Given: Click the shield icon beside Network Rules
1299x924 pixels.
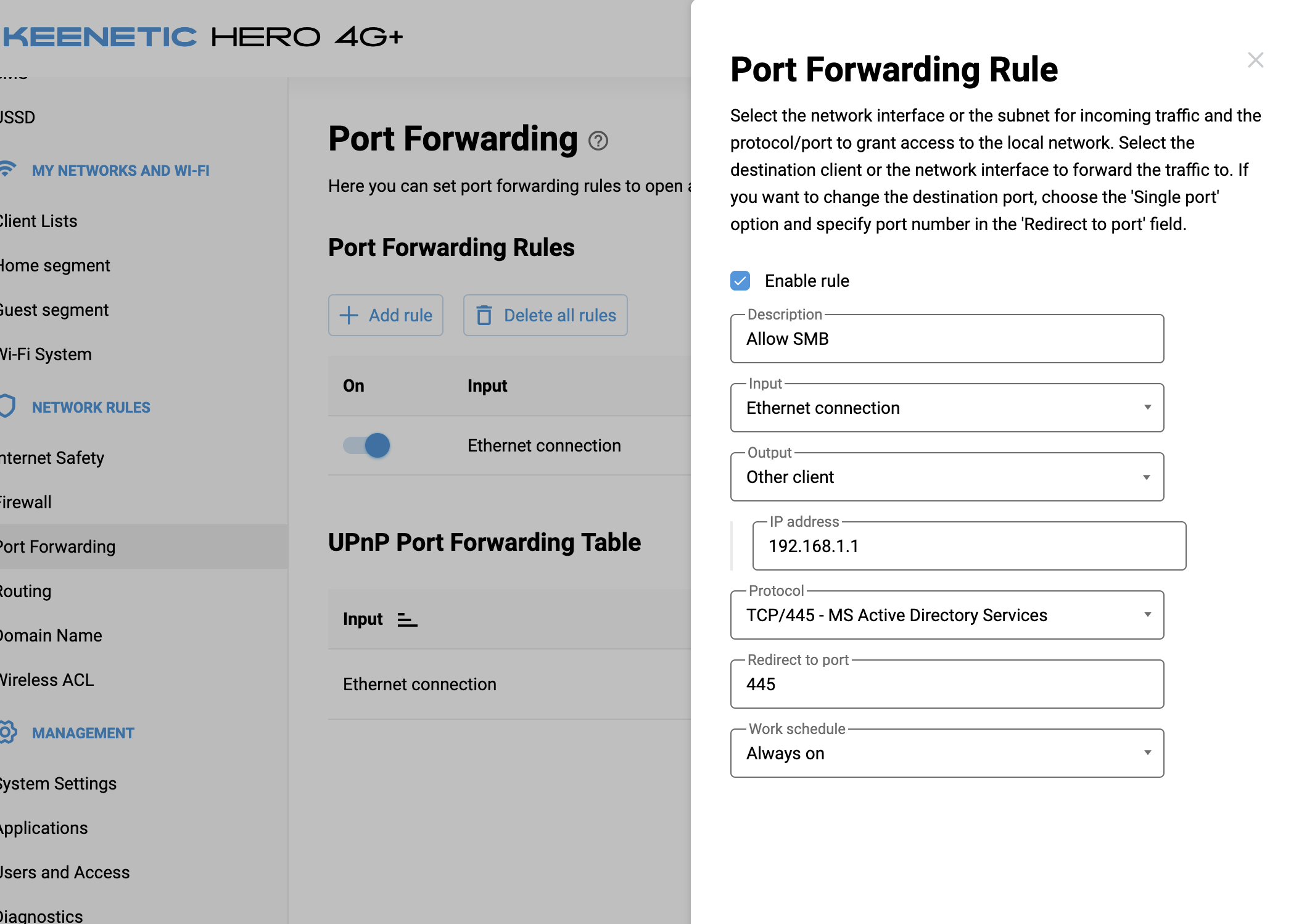Looking at the screenshot, I should (7, 406).
